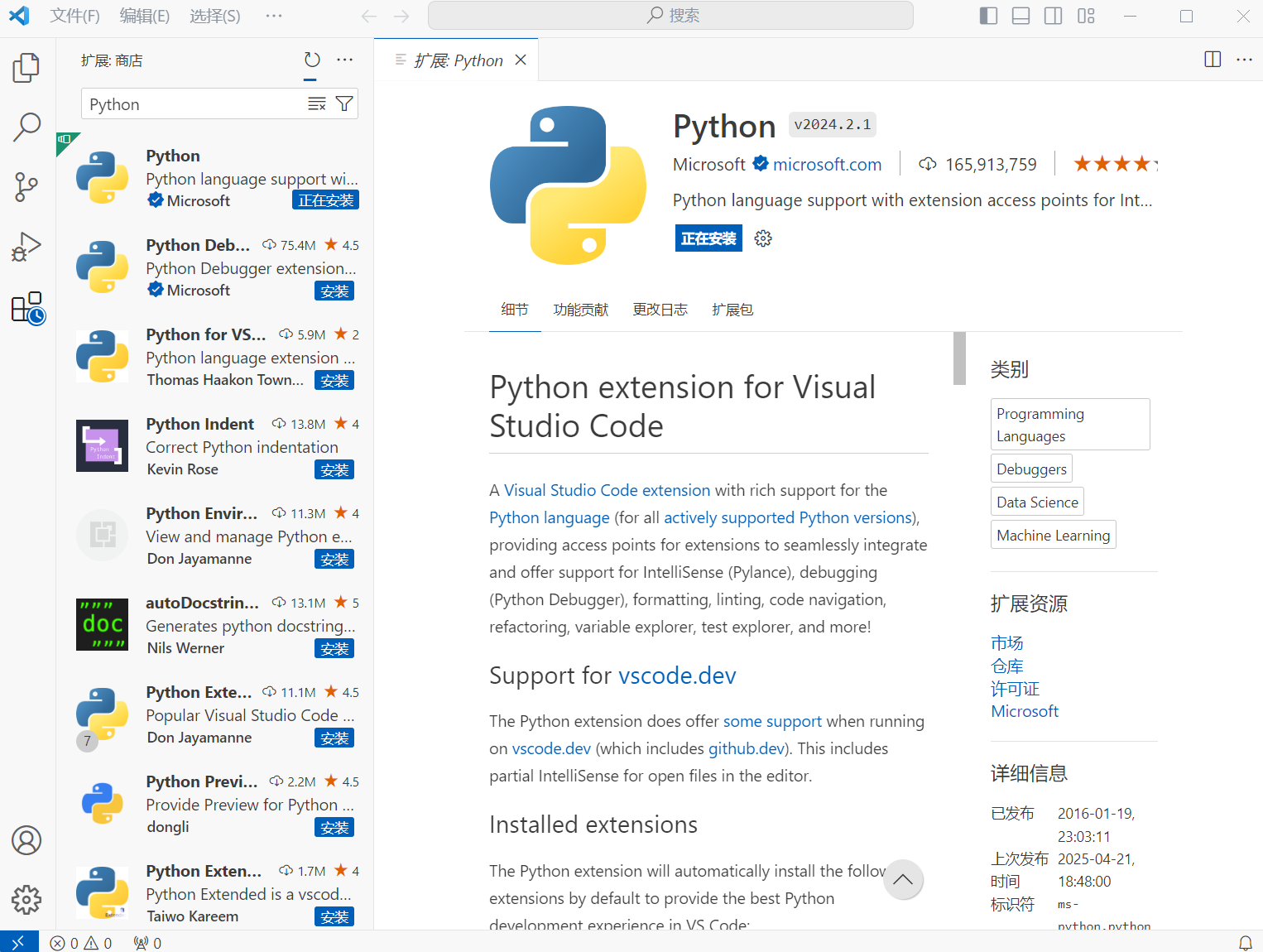Screen dimensions: 1263x952
Task: Click the extension details vertical scrollbar
Action: tap(959, 358)
